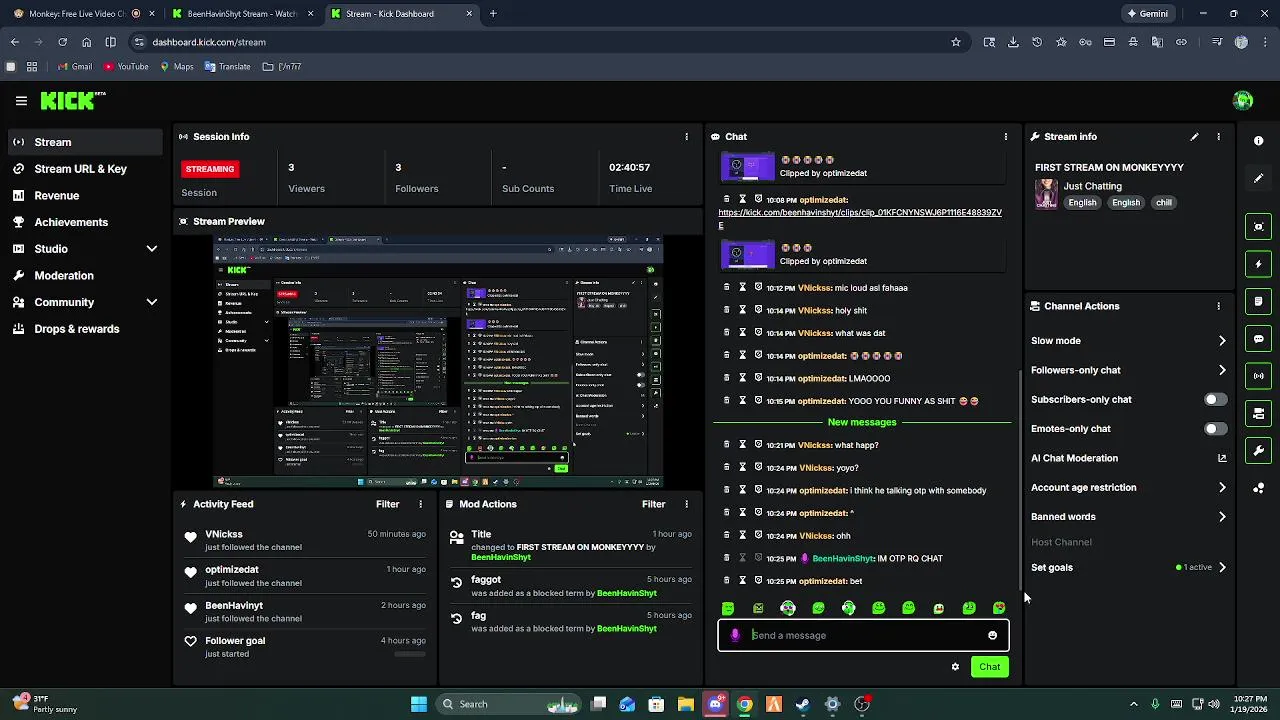The width and height of the screenshot is (1280, 720).
Task: Expand Account age restriction settings
Action: [x=1222, y=488]
